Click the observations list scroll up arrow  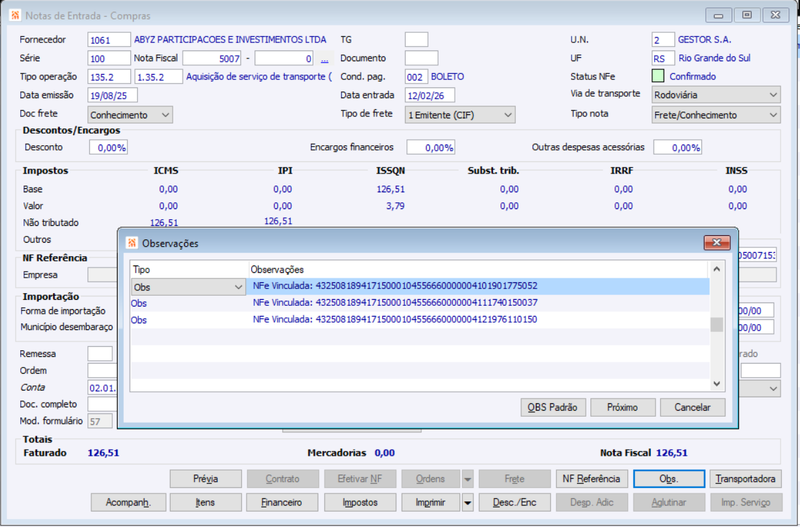(716, 269)
